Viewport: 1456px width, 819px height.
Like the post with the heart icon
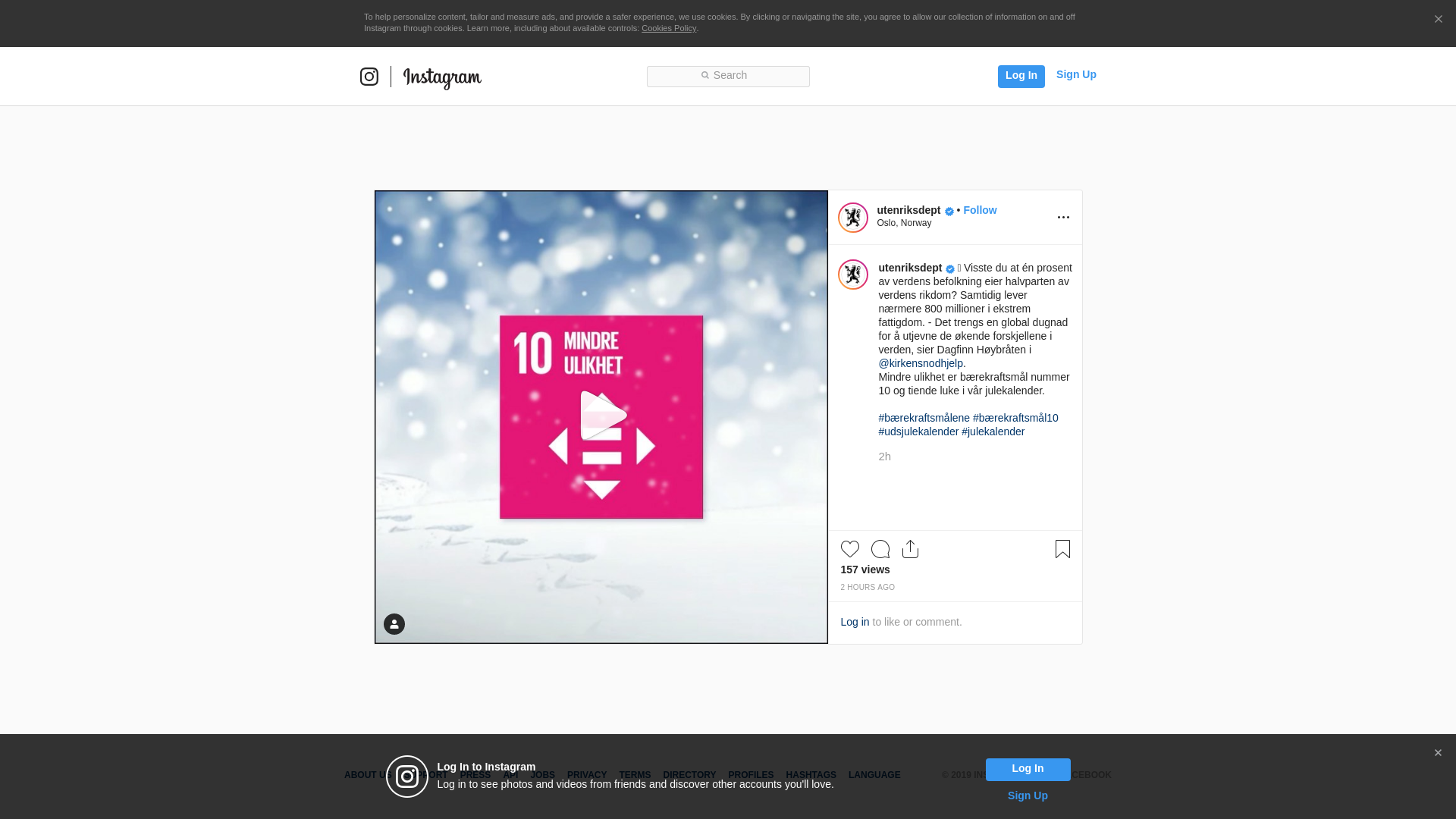click(x=850, y=549)
